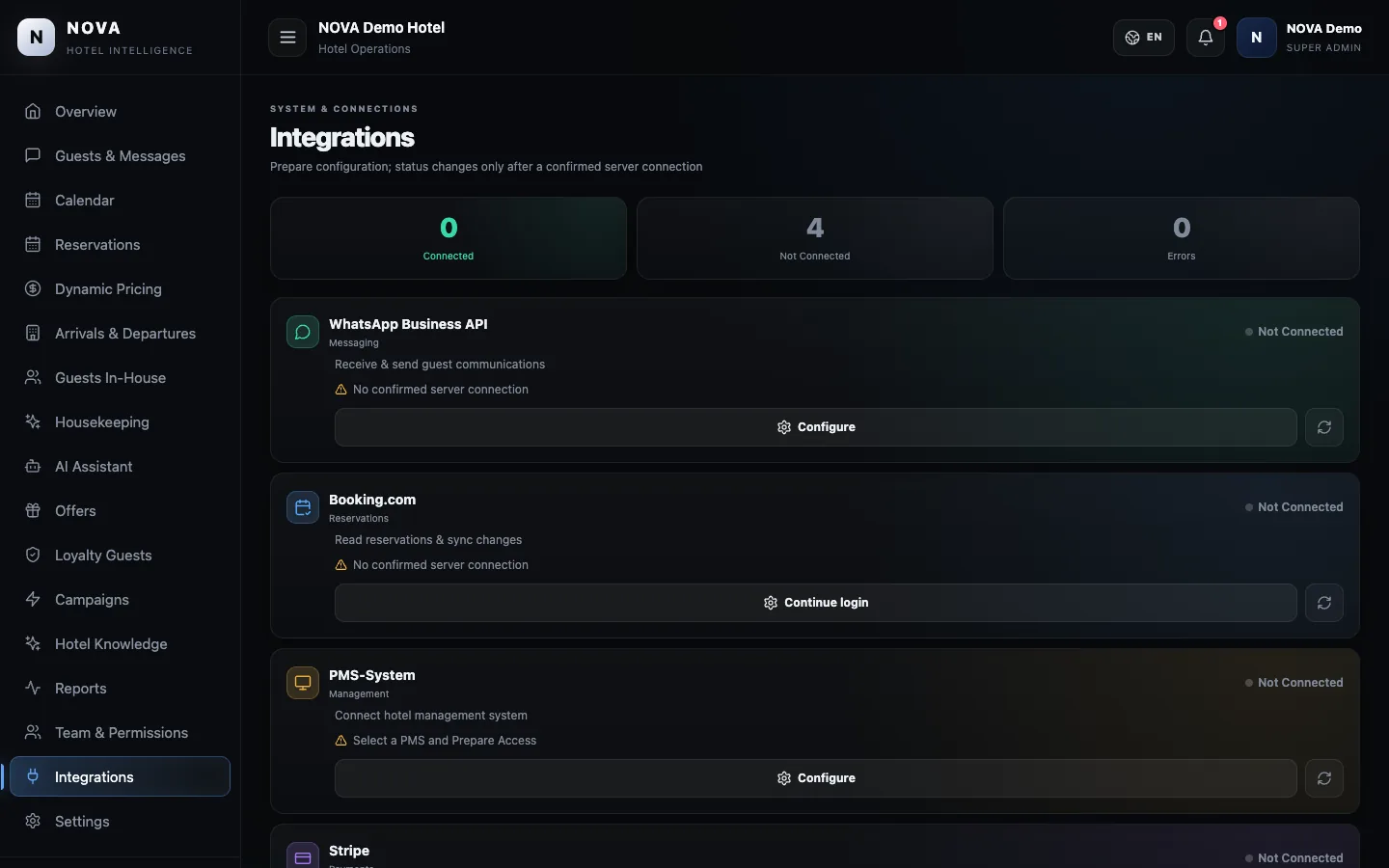Click the Not Connected summary card
The image size is (1389, 868).
tap(815, 238)
